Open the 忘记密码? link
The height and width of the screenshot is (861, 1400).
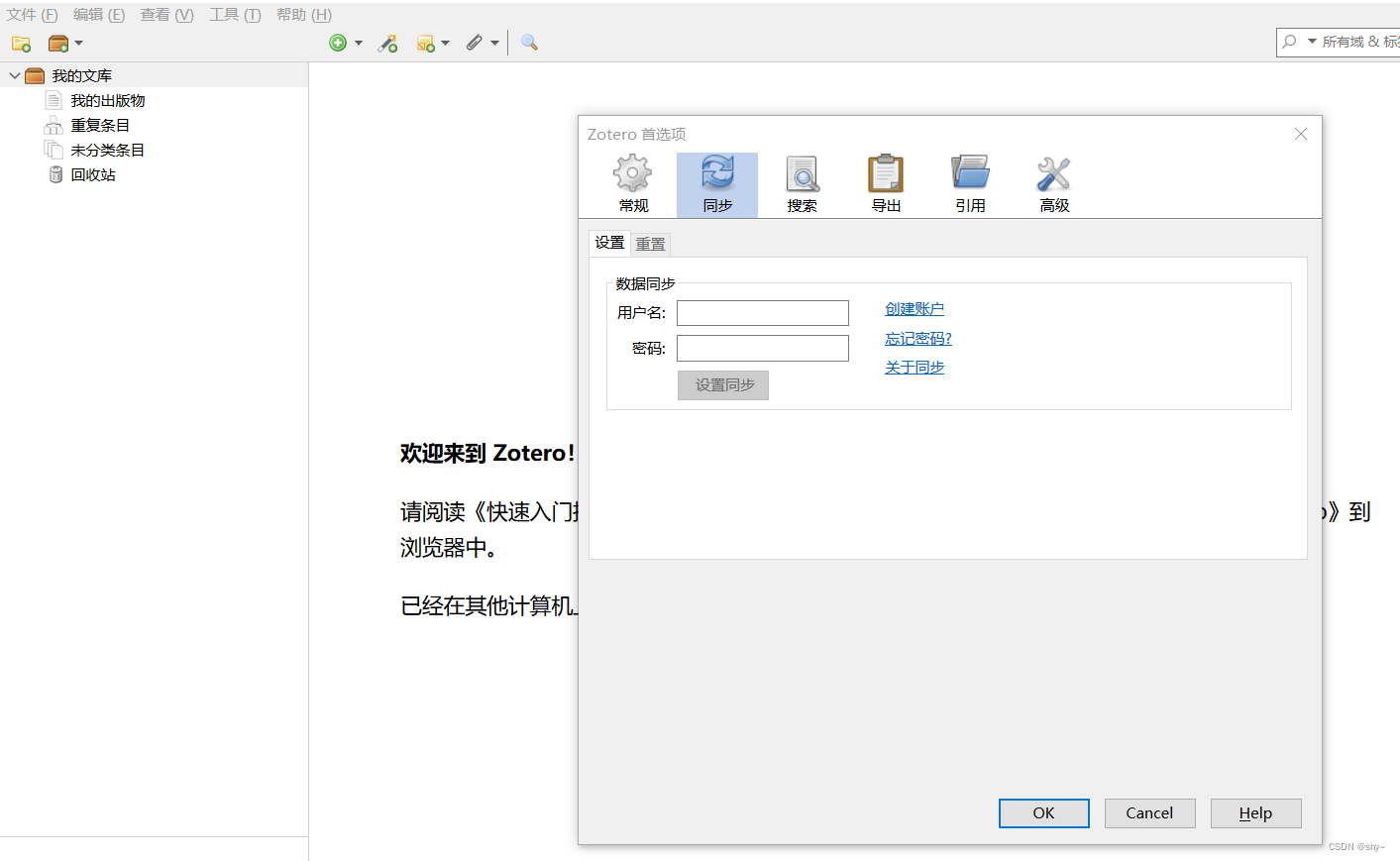tap(918, 339)
